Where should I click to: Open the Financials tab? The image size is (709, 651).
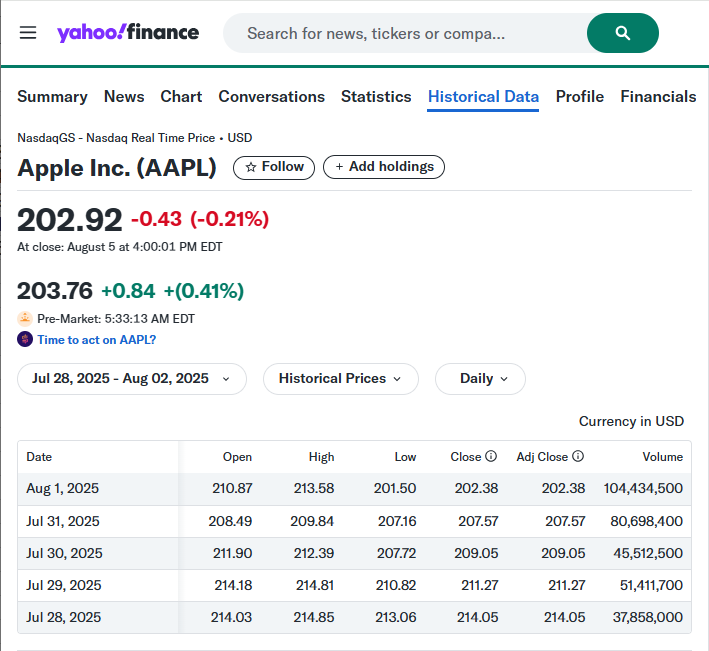(658, 97)
